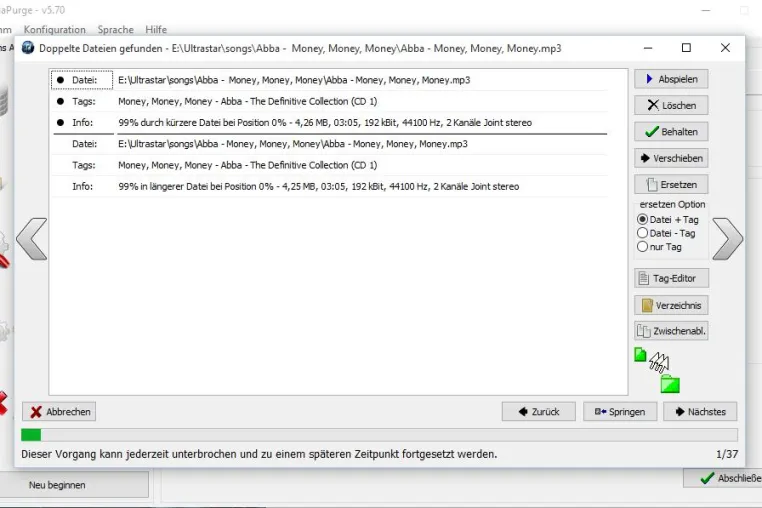The width and height of the screenshot is (762, 508).
Task: Select the second Tags row without bullet
Action: 330,165
